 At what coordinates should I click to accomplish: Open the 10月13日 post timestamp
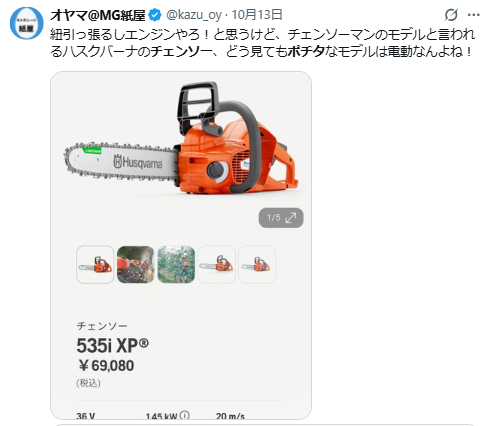point(257,15)
